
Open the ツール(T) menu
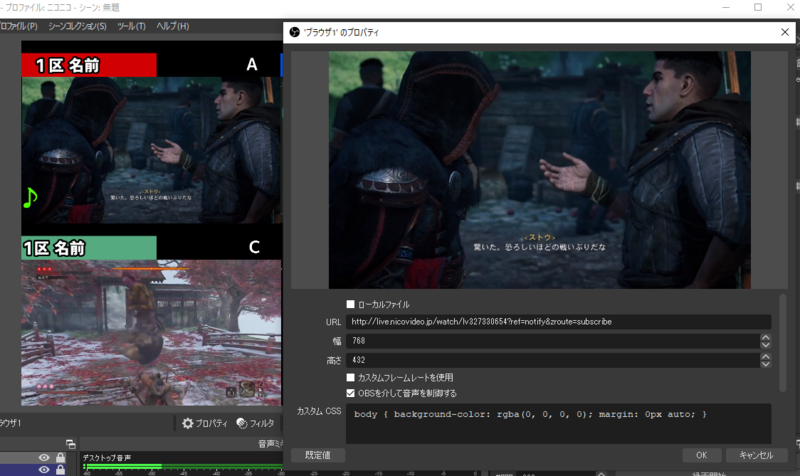pyautogui.click(x=131, y=25)
